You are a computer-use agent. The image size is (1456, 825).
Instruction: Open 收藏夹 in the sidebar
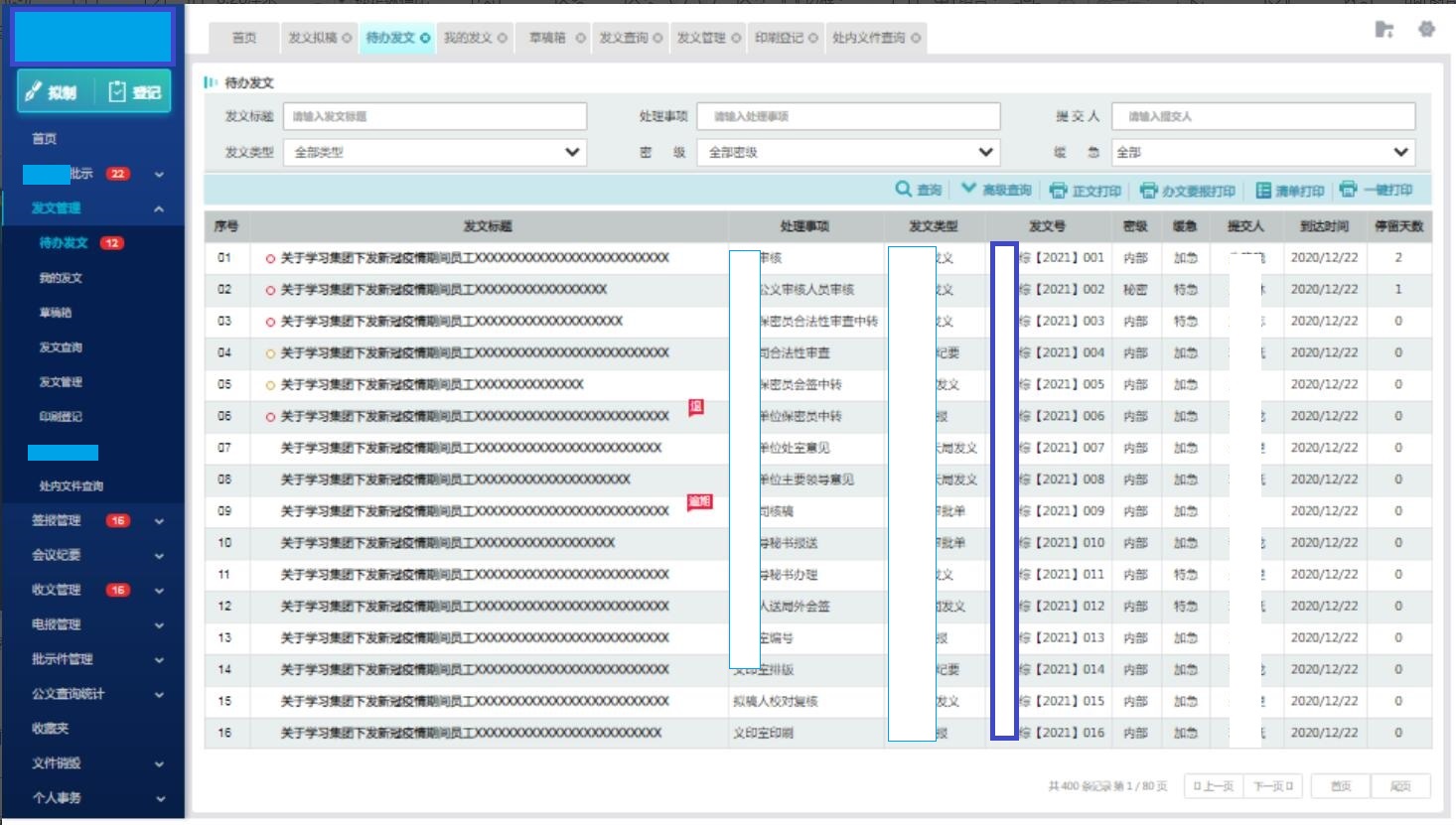(x=51, y=729)
